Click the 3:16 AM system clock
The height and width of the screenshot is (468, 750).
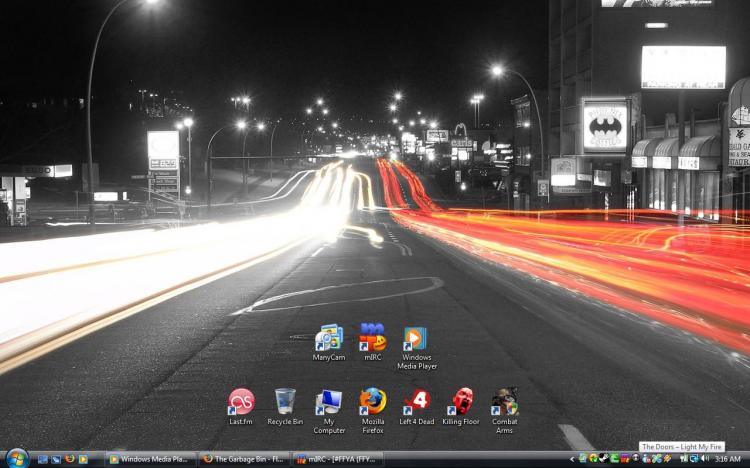point(728,459)
